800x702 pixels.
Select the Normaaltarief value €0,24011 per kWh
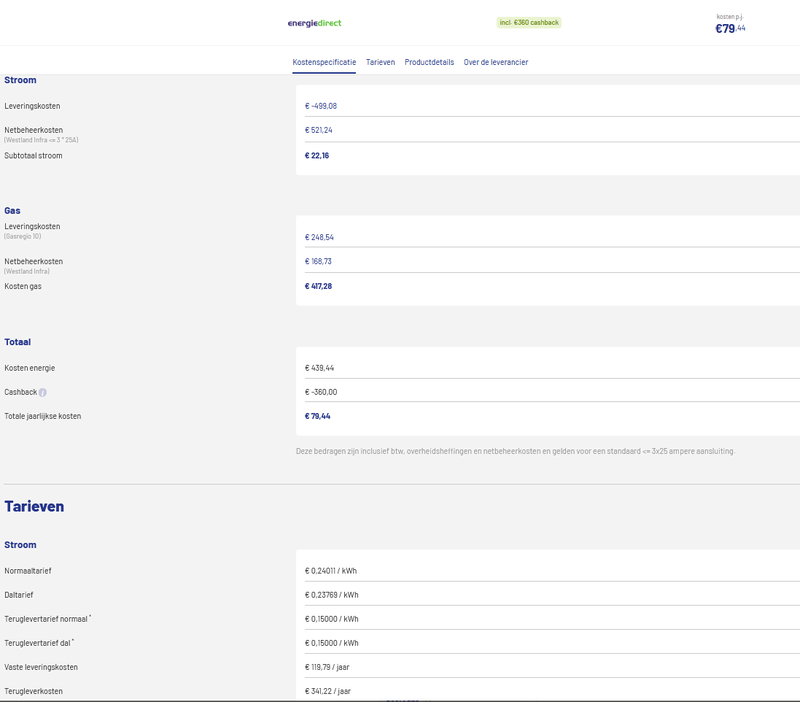pyautogui.click(x=331, y=567)
